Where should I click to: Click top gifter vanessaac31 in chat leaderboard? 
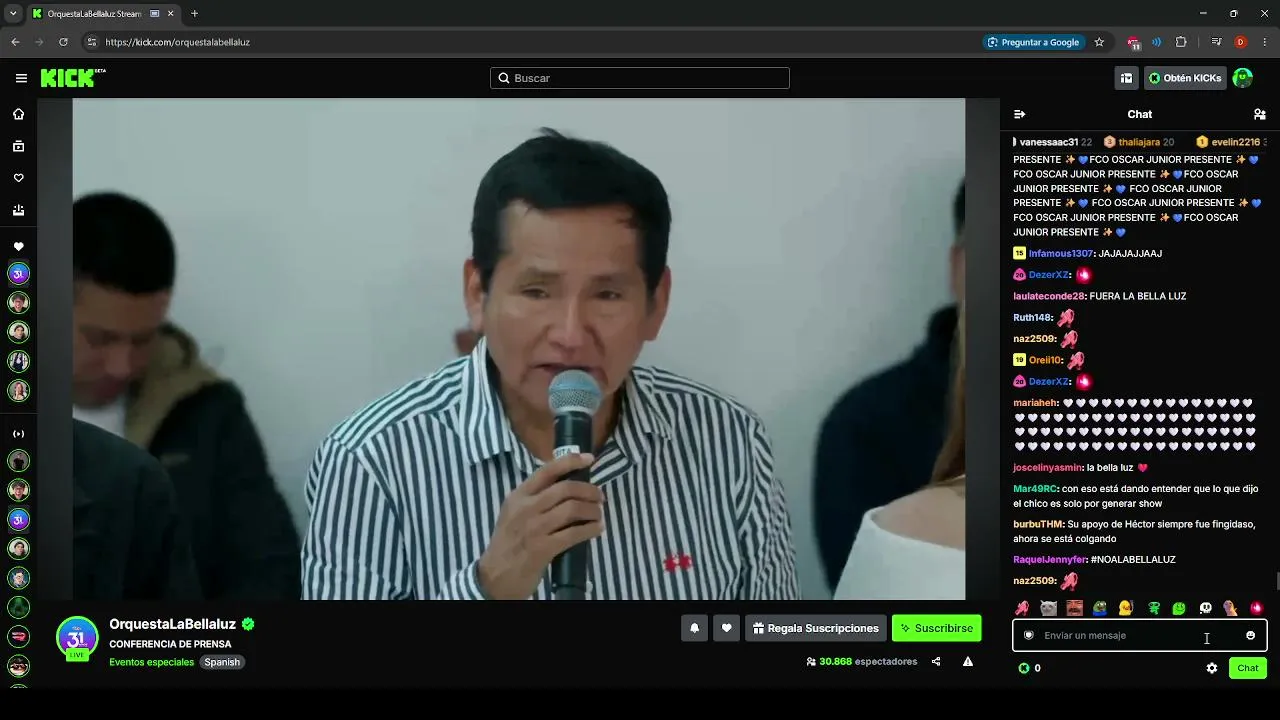point(1049,142)
